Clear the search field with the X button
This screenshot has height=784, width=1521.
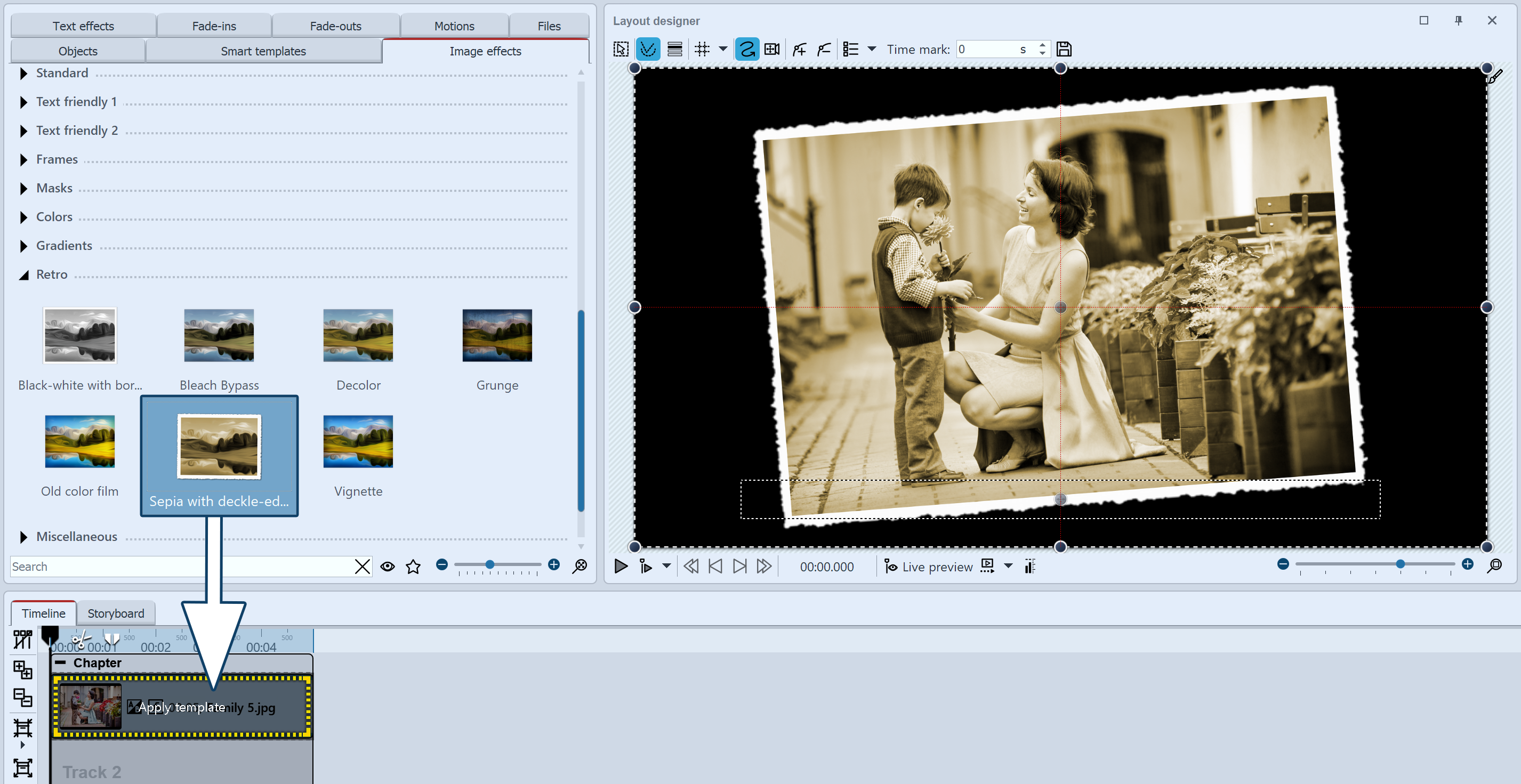(x=363, y=566)
